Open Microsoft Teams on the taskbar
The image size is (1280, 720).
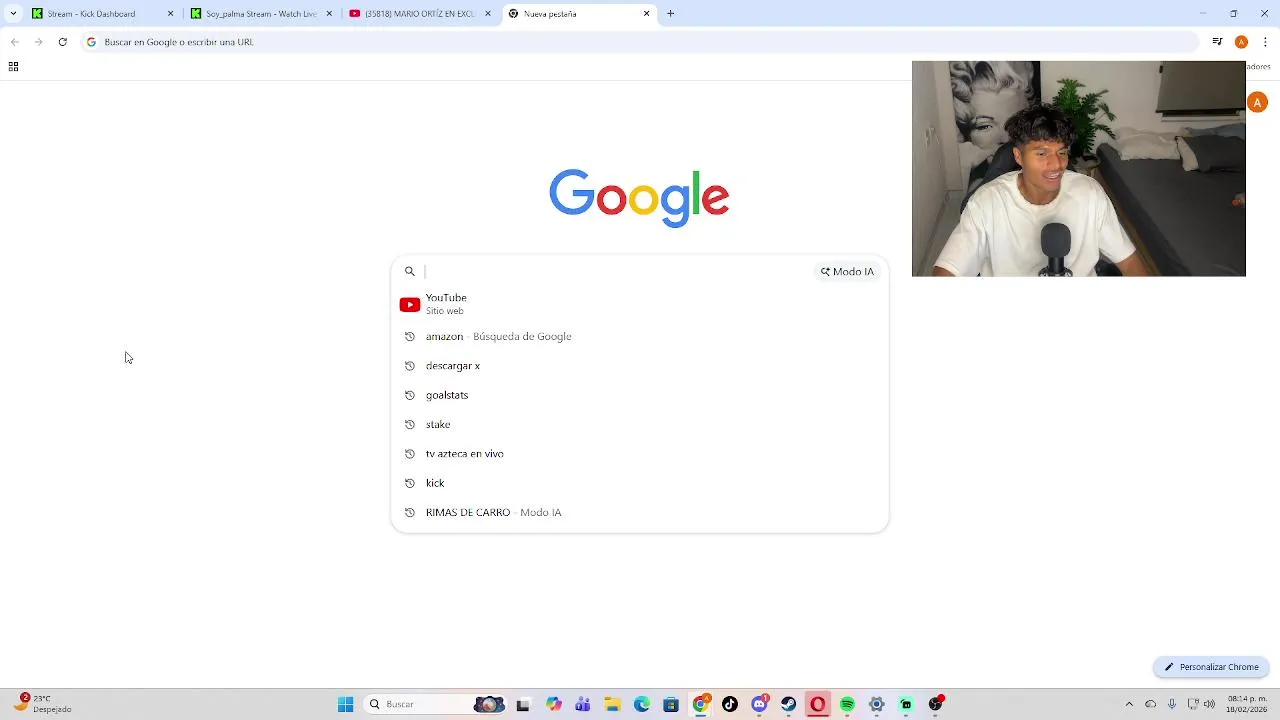pyautogui.click(x=582, y=704)
